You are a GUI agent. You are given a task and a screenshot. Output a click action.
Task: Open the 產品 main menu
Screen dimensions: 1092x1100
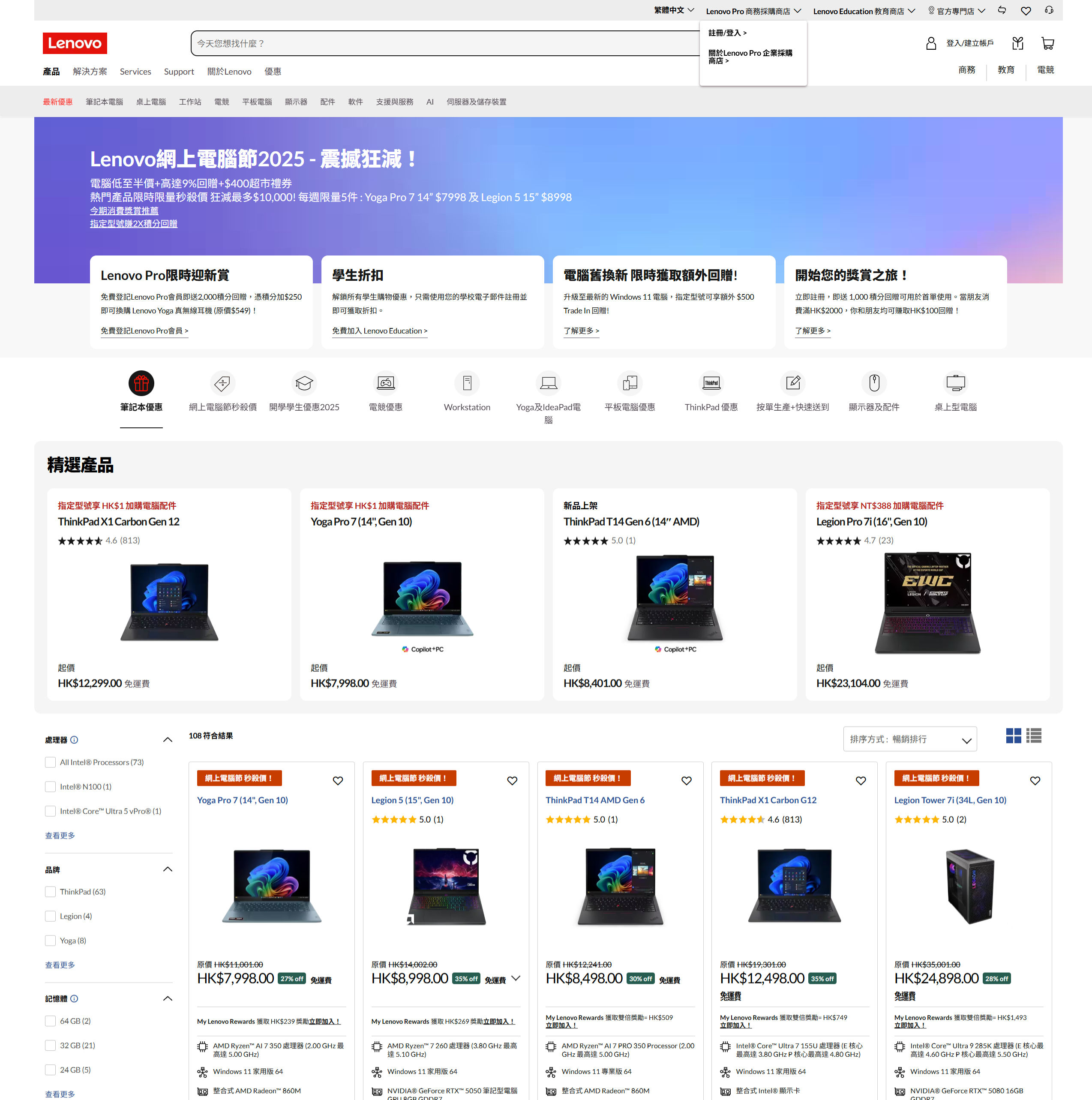pos(51,72)
